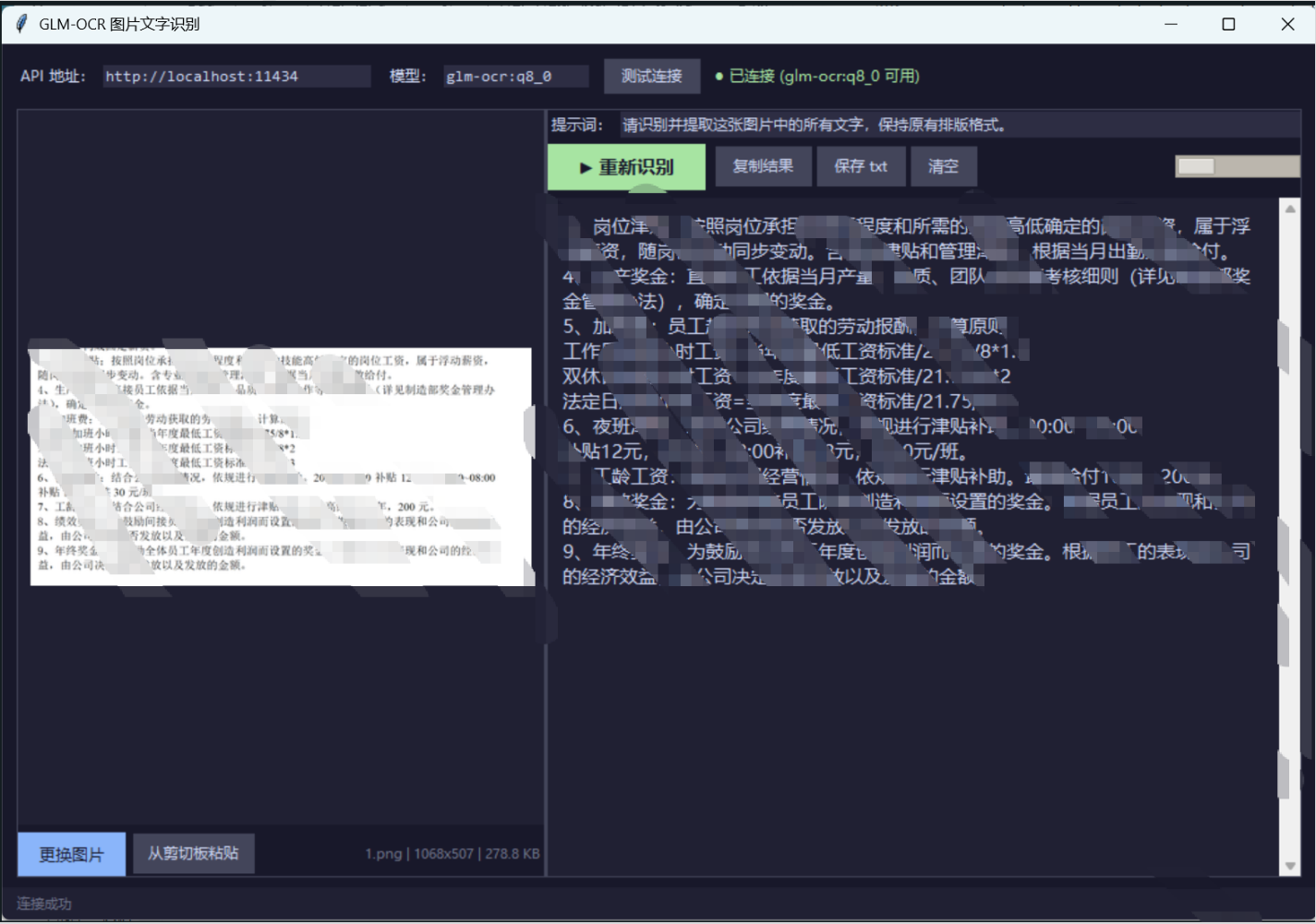Click the 保存 txt button
This screenshot has height=924, width=1316.
pyautogui.click(x=861, y=166)
